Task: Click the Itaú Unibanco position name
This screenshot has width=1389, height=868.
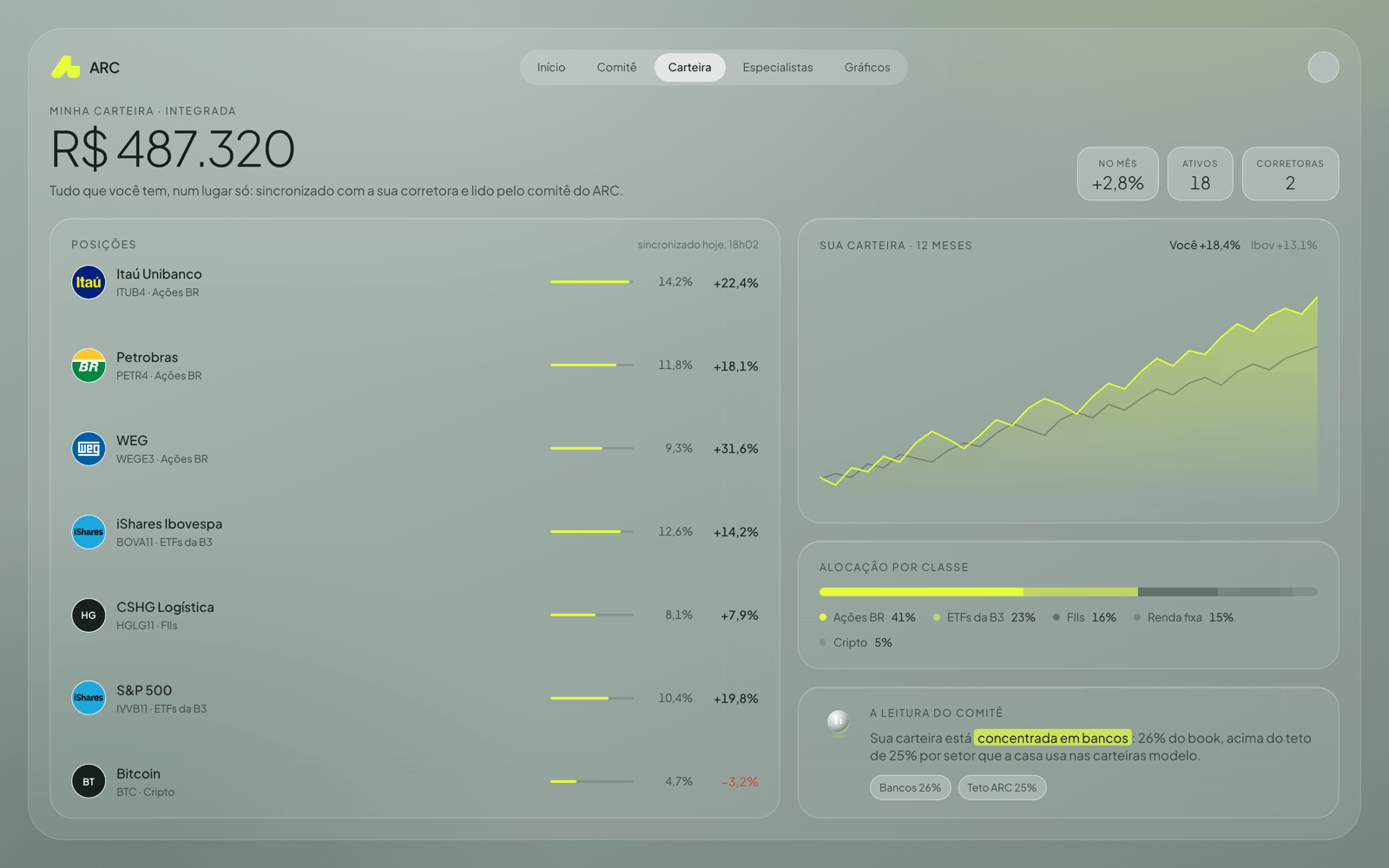Action: (x=159, y=274)
